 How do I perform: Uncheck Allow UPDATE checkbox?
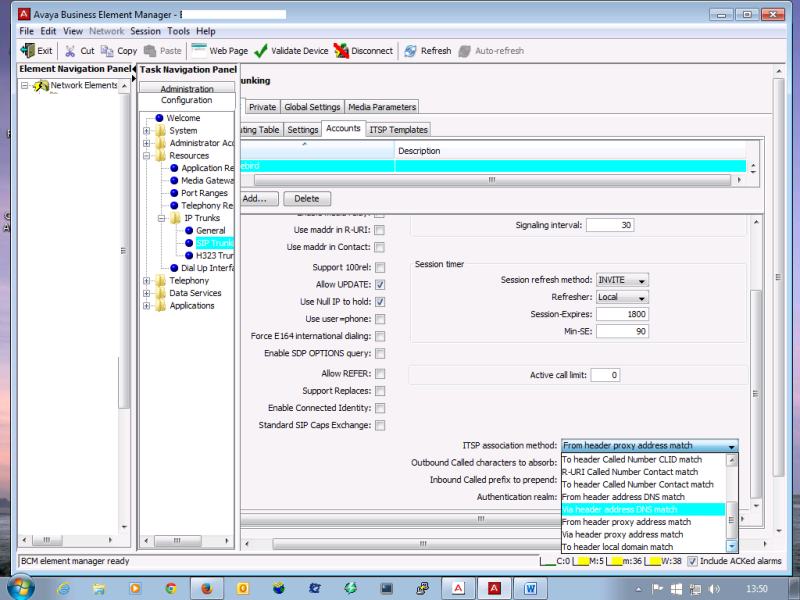(x=380, y=285)
